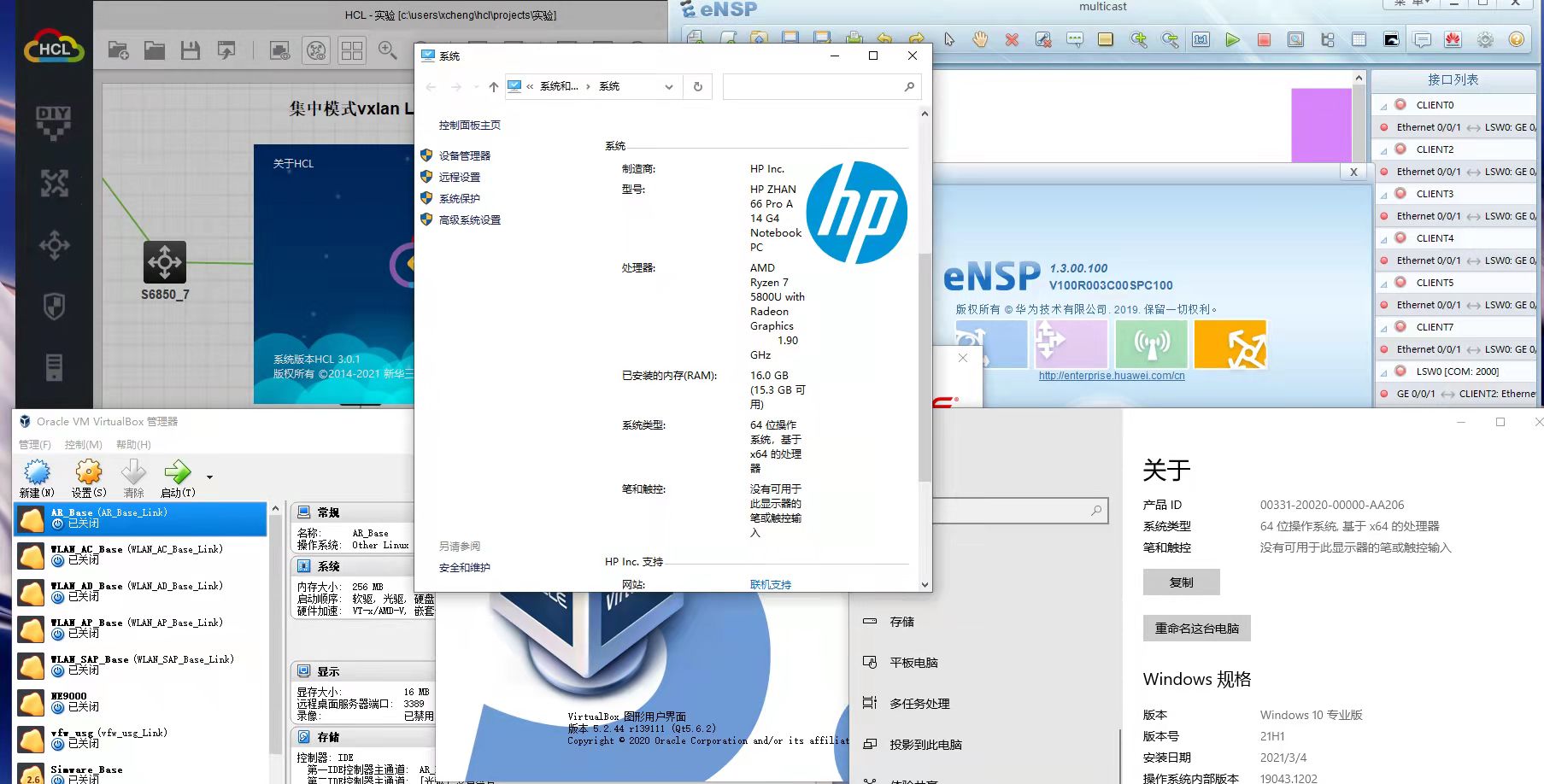The width and height of the screenshot is (1544, 784).
Task: Click the eNSP pointer select tool
Action: (x=948, y=39)
